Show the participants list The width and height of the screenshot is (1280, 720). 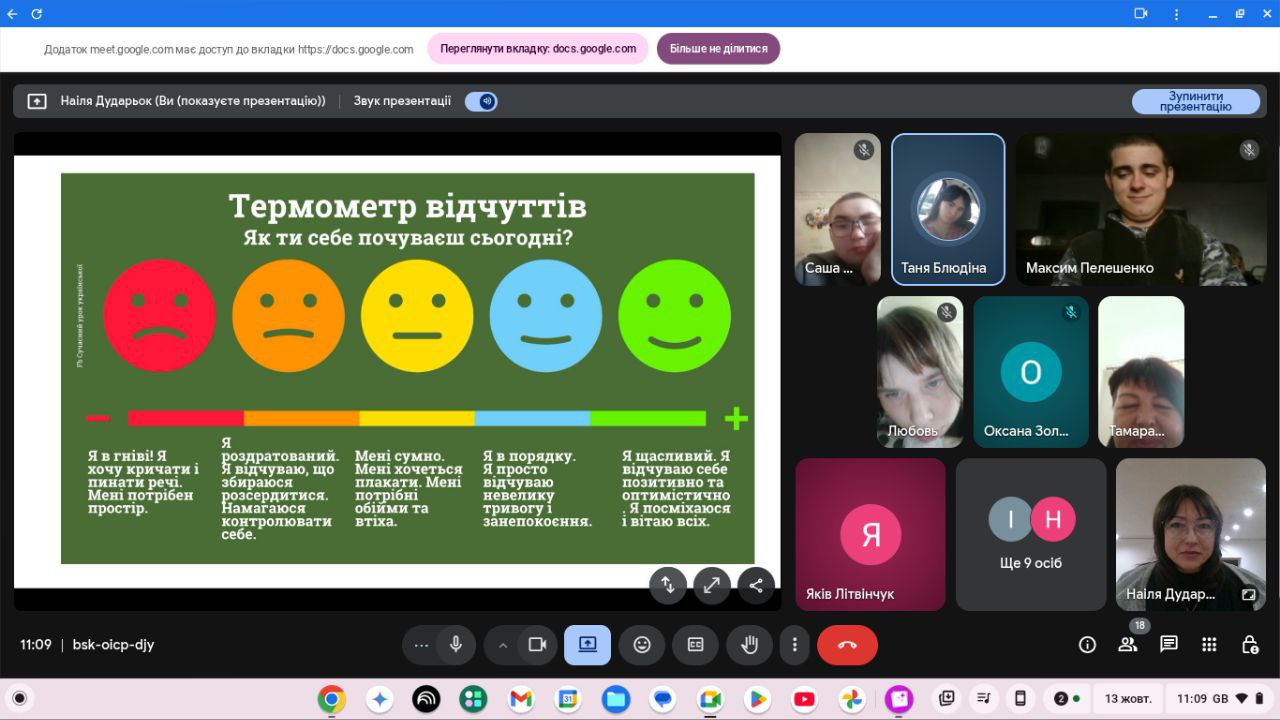(x=1128, y=645)
